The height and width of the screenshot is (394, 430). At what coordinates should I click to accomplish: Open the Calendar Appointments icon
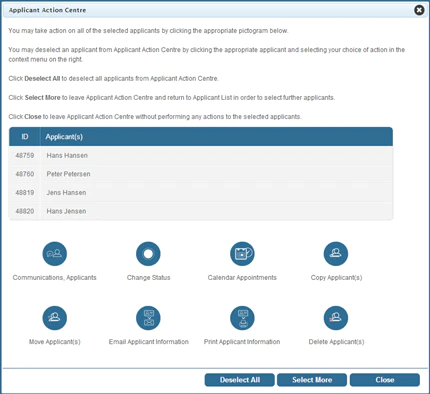(x=242, y=254)
